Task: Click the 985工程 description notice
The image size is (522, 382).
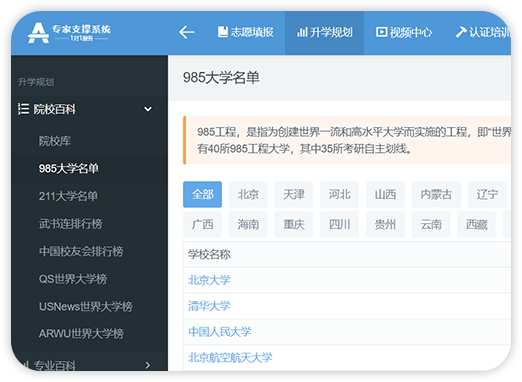Action: pos(347,140)
